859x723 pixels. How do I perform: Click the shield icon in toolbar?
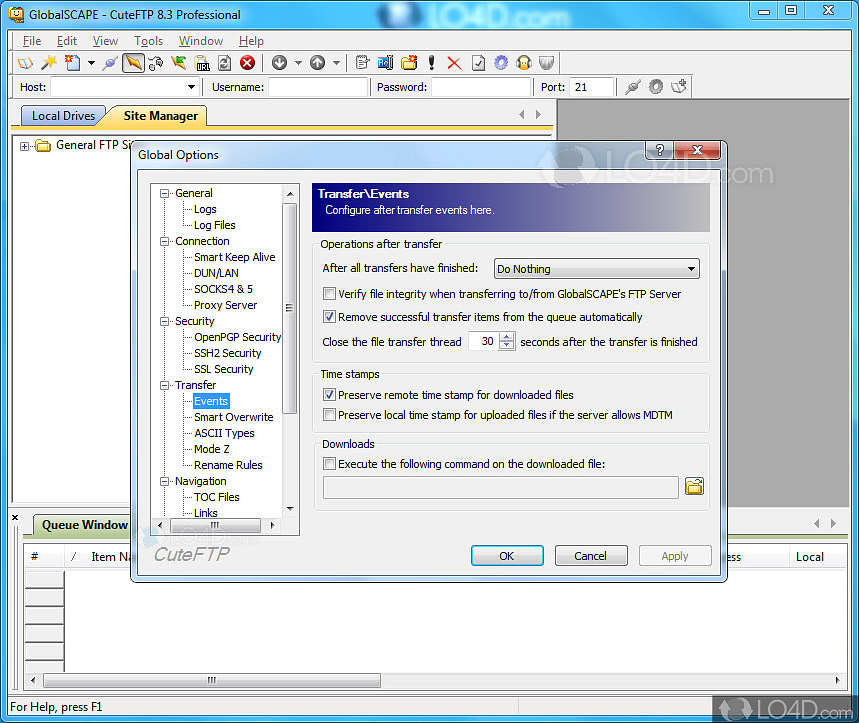coord(546,63)
